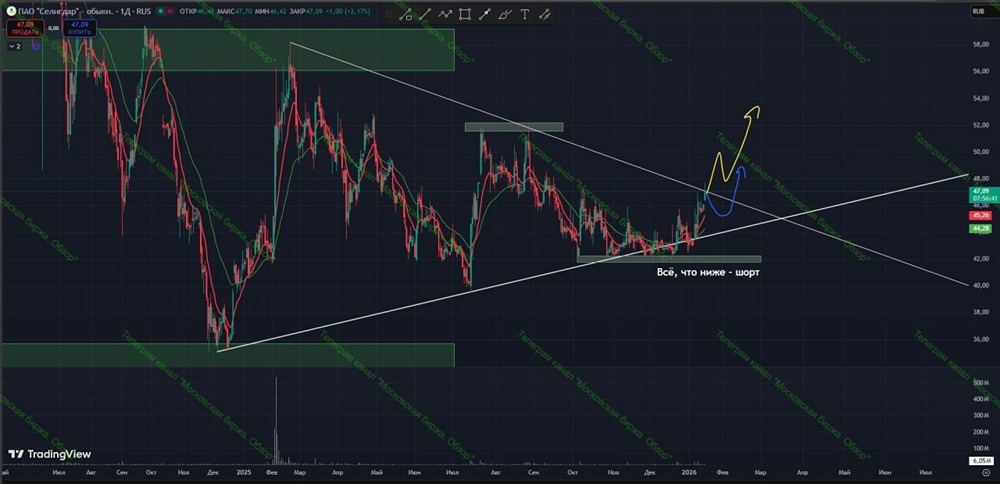1000x484 pixels.
Task: Click the purple indicator circle under sell button
Action: click(x=36, y=46)
